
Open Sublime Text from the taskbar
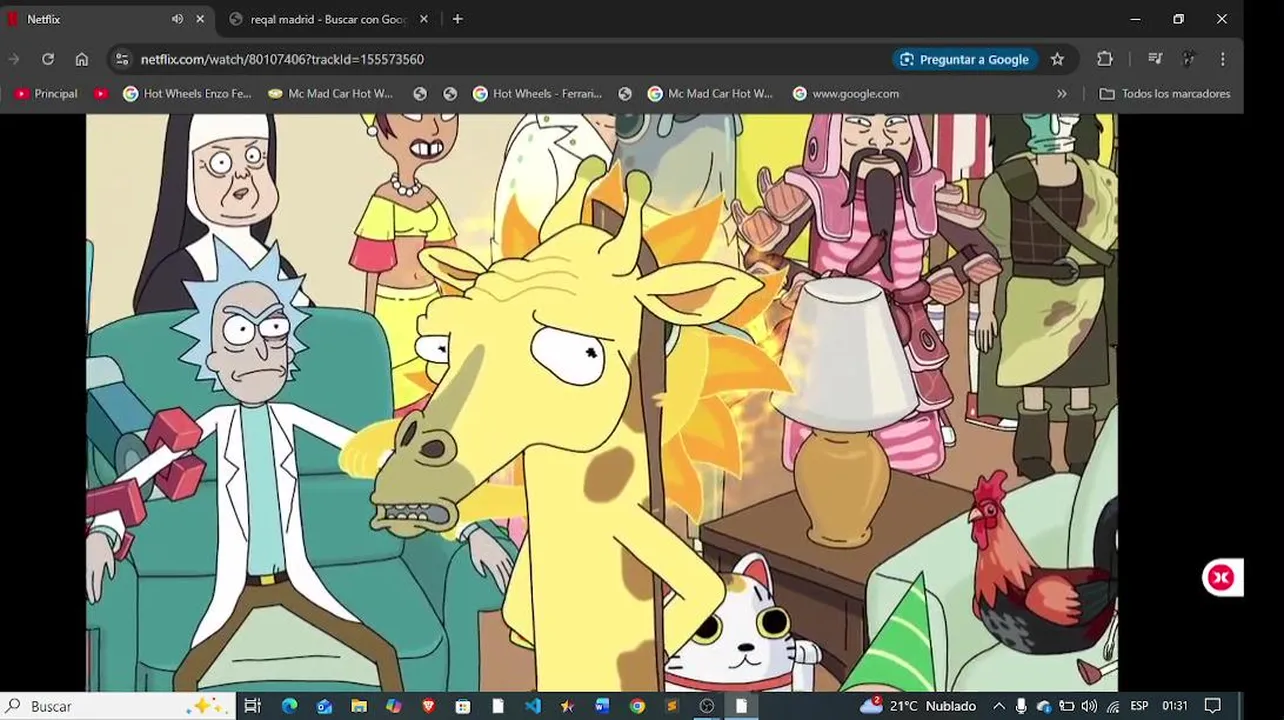(x=672, y=706)
